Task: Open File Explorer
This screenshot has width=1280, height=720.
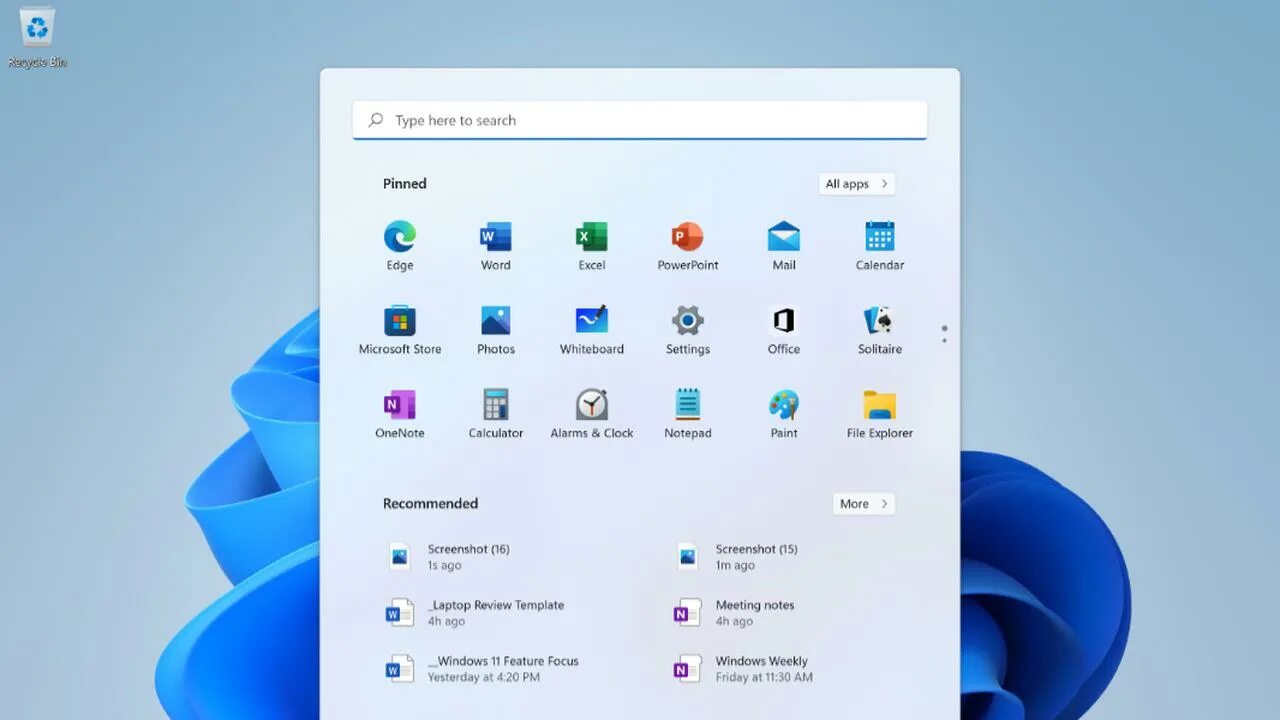Action: [880, 414]
